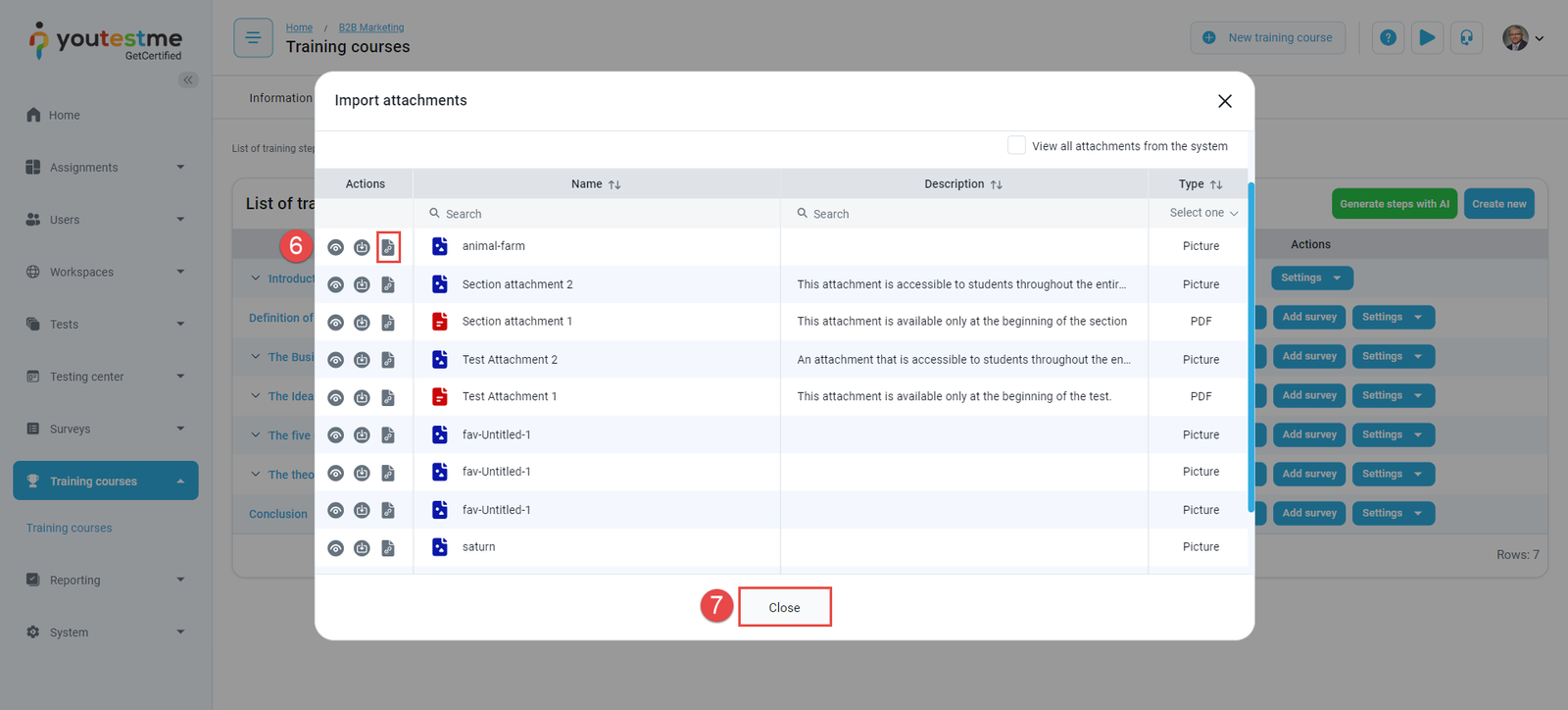Preview the animal-farm attachment with eye icon

(x=335, y=247)
